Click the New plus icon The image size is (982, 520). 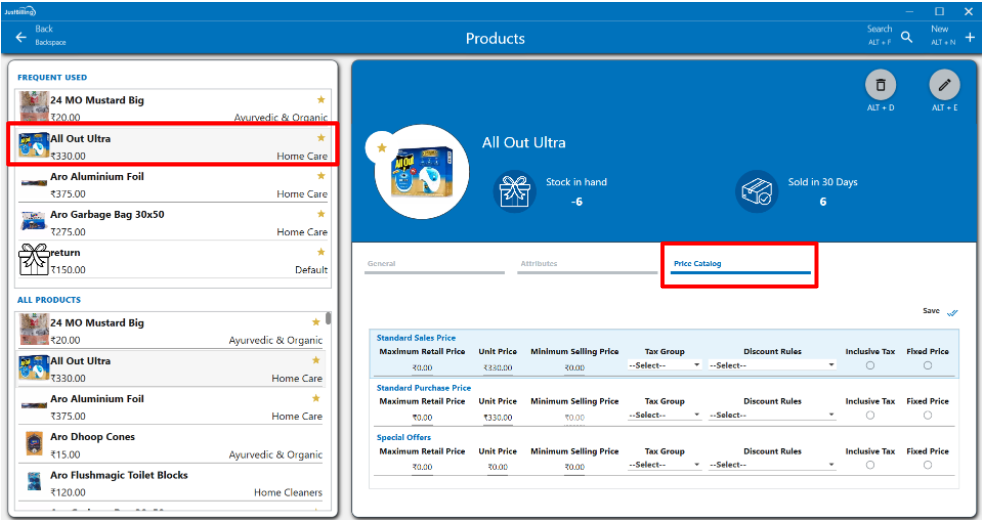969,37
